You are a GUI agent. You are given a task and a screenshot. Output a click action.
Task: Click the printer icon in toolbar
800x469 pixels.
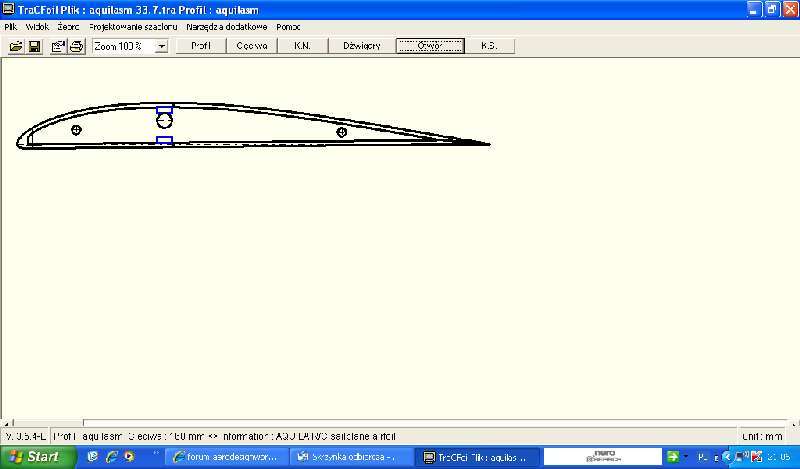pyautogui.click(x=76, y=46)
